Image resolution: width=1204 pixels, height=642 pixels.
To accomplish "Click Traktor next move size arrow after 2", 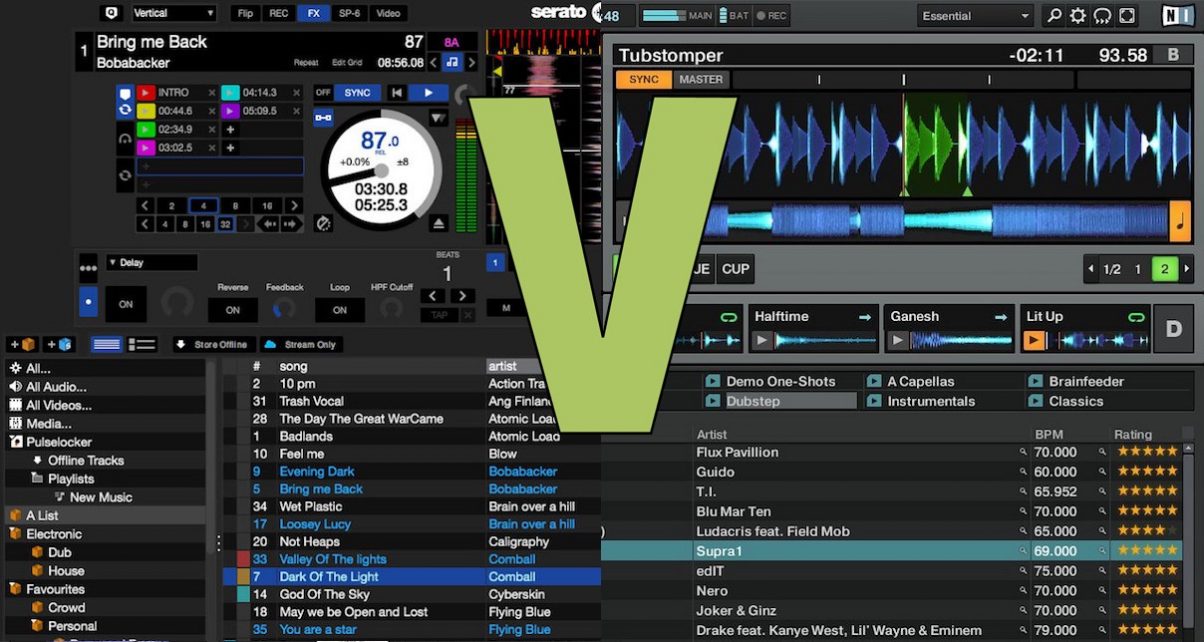I will (x=1187, y=269).
